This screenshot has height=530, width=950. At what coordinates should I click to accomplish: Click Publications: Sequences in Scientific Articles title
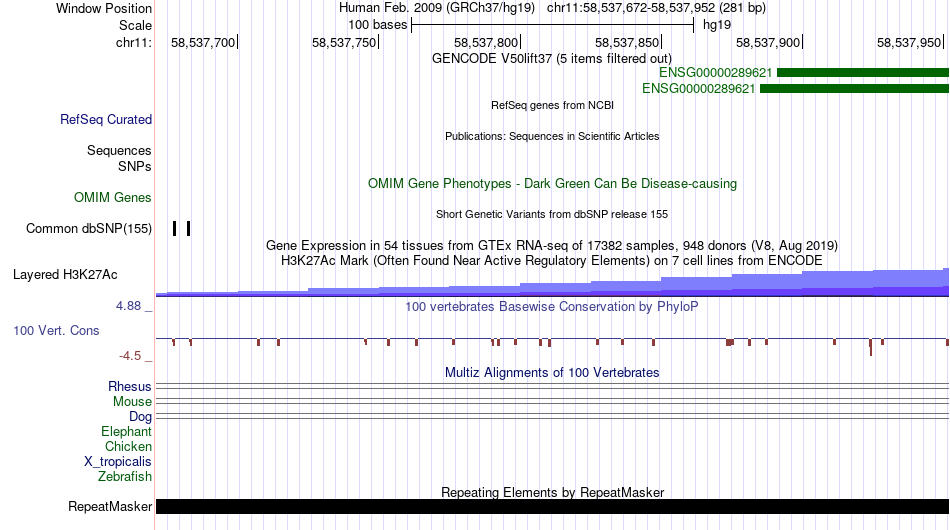pyautogui.click(x=552, y=136)
